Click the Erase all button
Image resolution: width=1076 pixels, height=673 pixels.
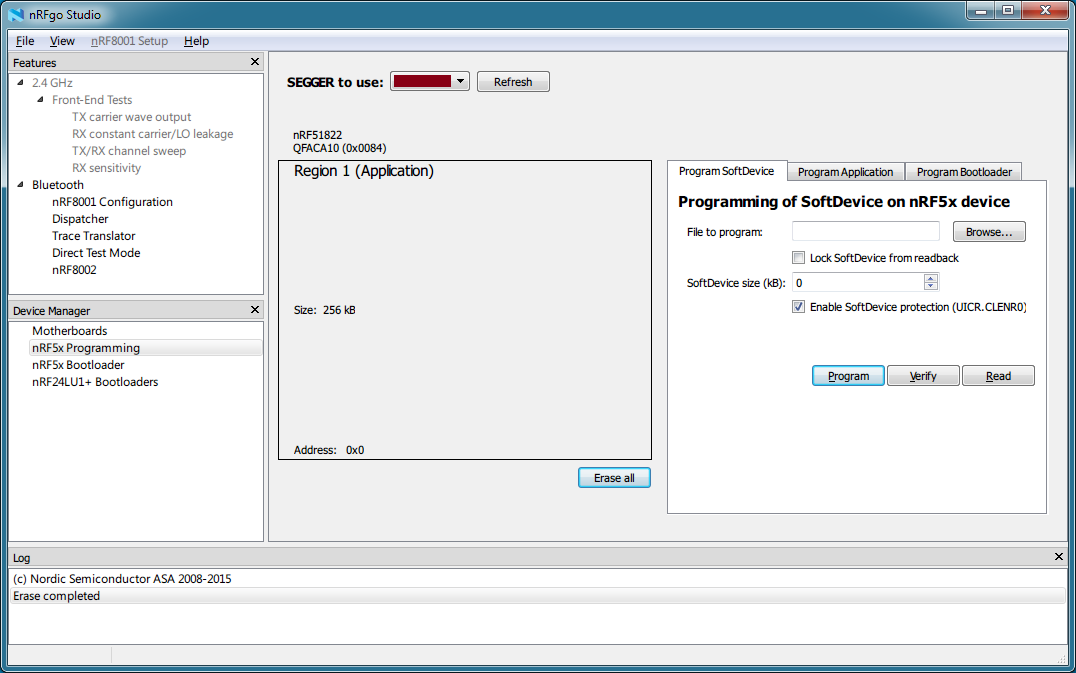(614, 478)
